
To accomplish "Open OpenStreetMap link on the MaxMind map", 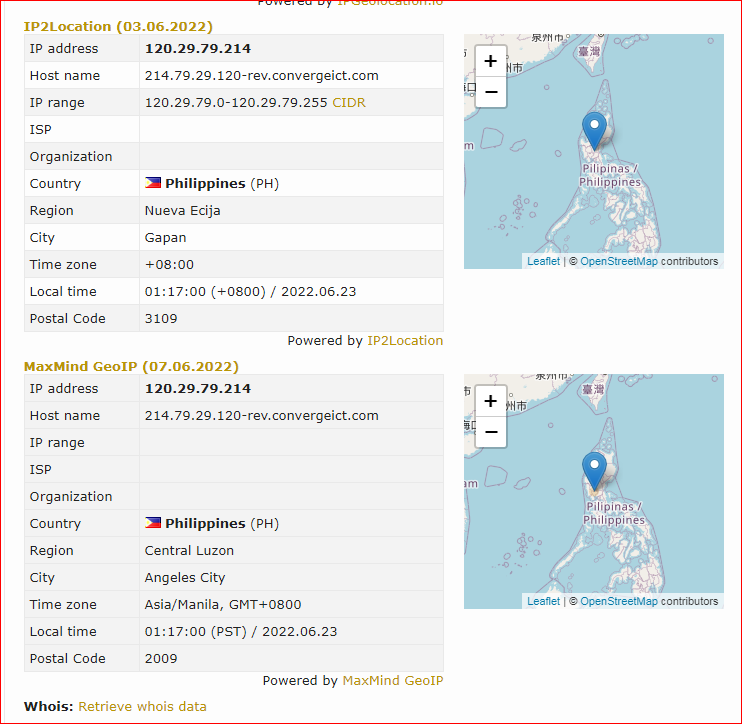I will tap(619, 601).
